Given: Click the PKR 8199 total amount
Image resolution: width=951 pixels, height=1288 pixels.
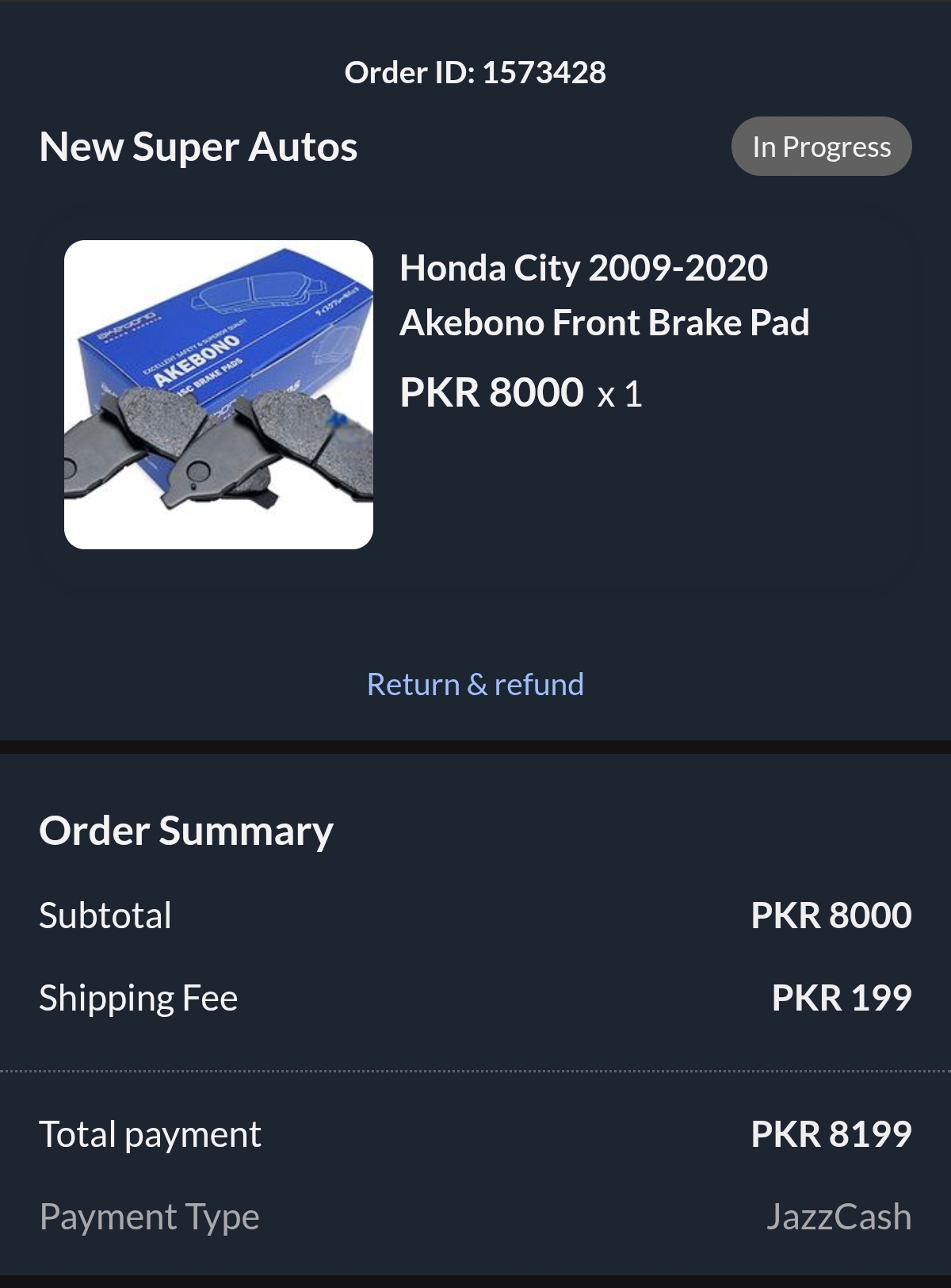Looking at the screenshot, I should (831, 1134).
